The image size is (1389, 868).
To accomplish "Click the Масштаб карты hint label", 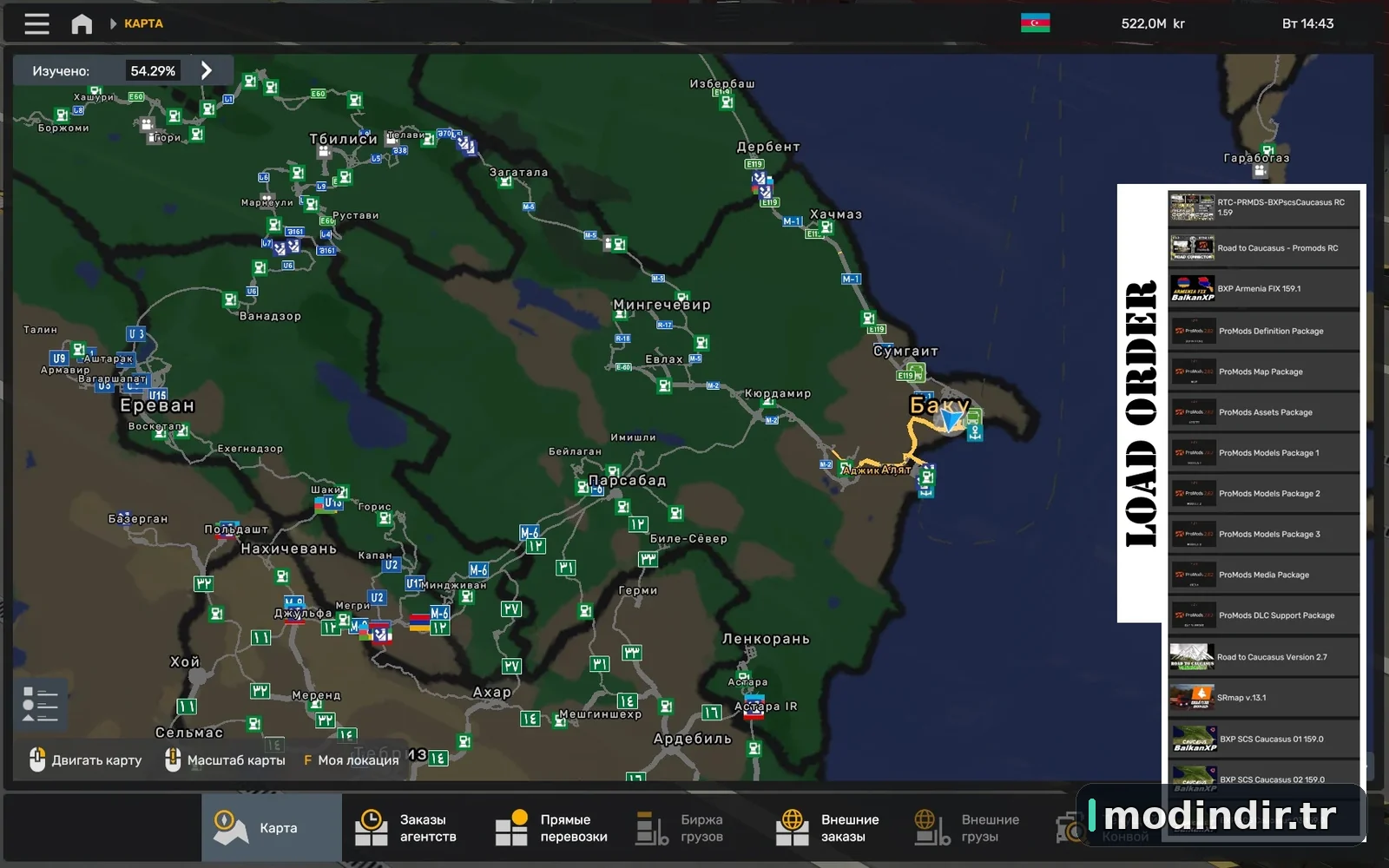I will (236, 759).
